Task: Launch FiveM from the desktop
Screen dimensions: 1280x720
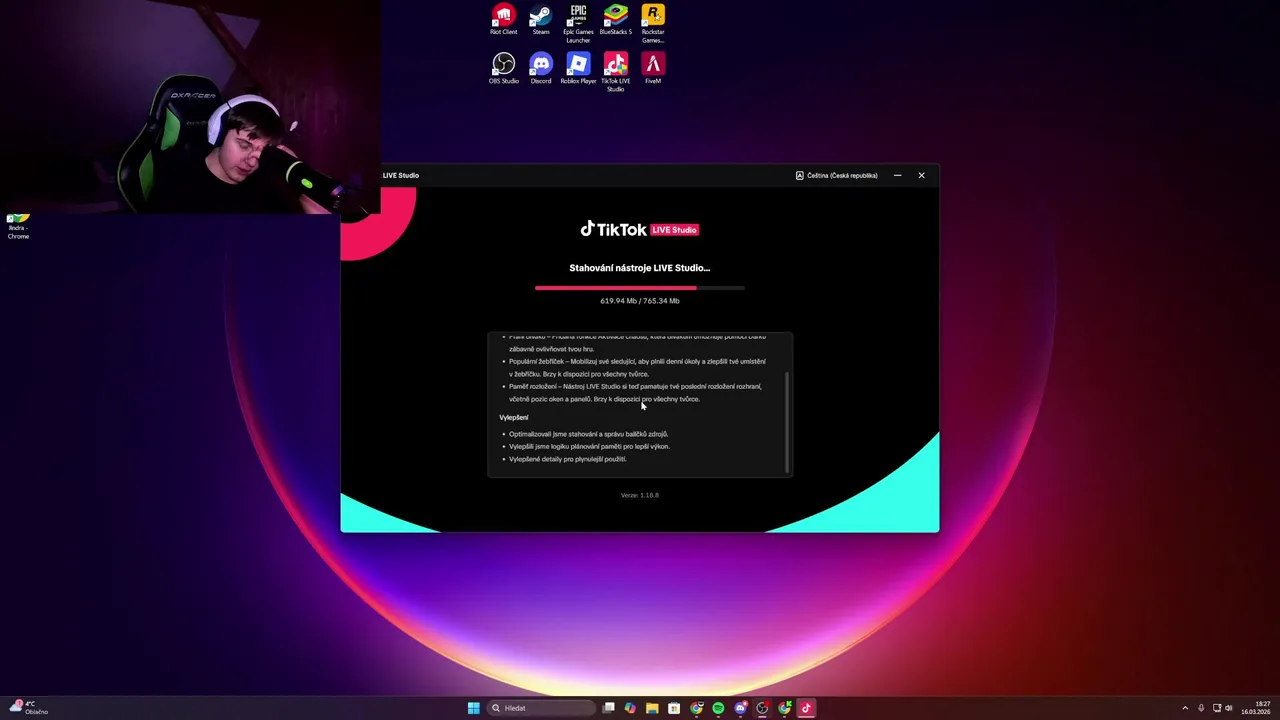Action: click(x=653, y=69)
